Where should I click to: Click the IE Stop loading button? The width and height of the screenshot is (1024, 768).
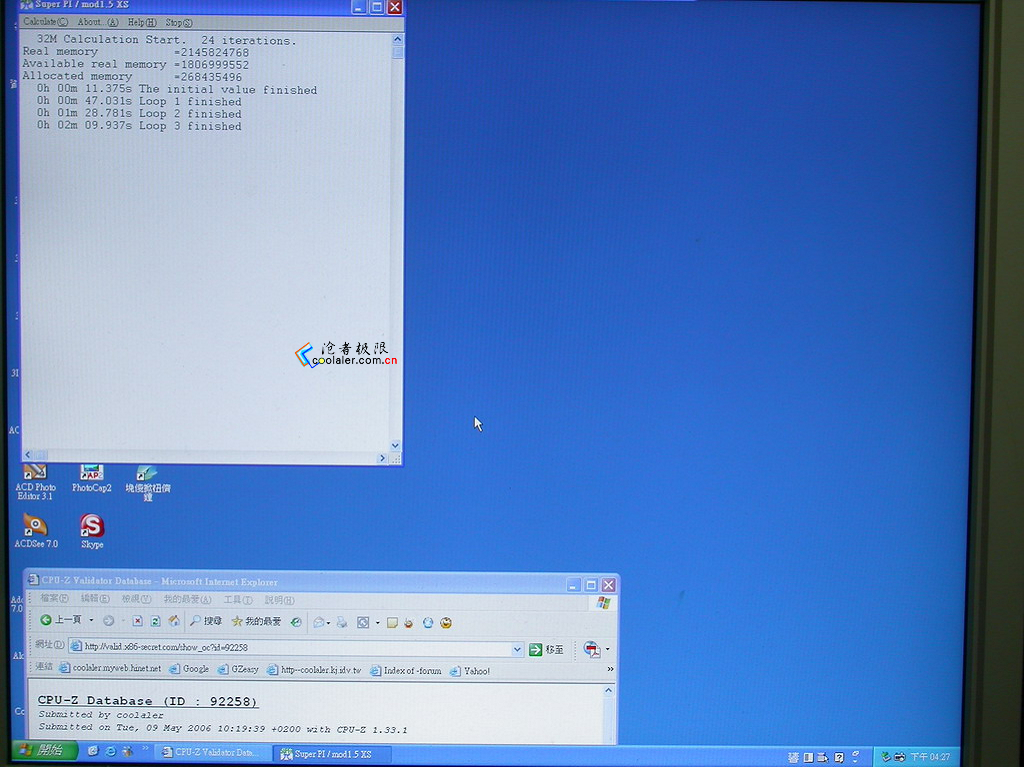tap(137, 621)
